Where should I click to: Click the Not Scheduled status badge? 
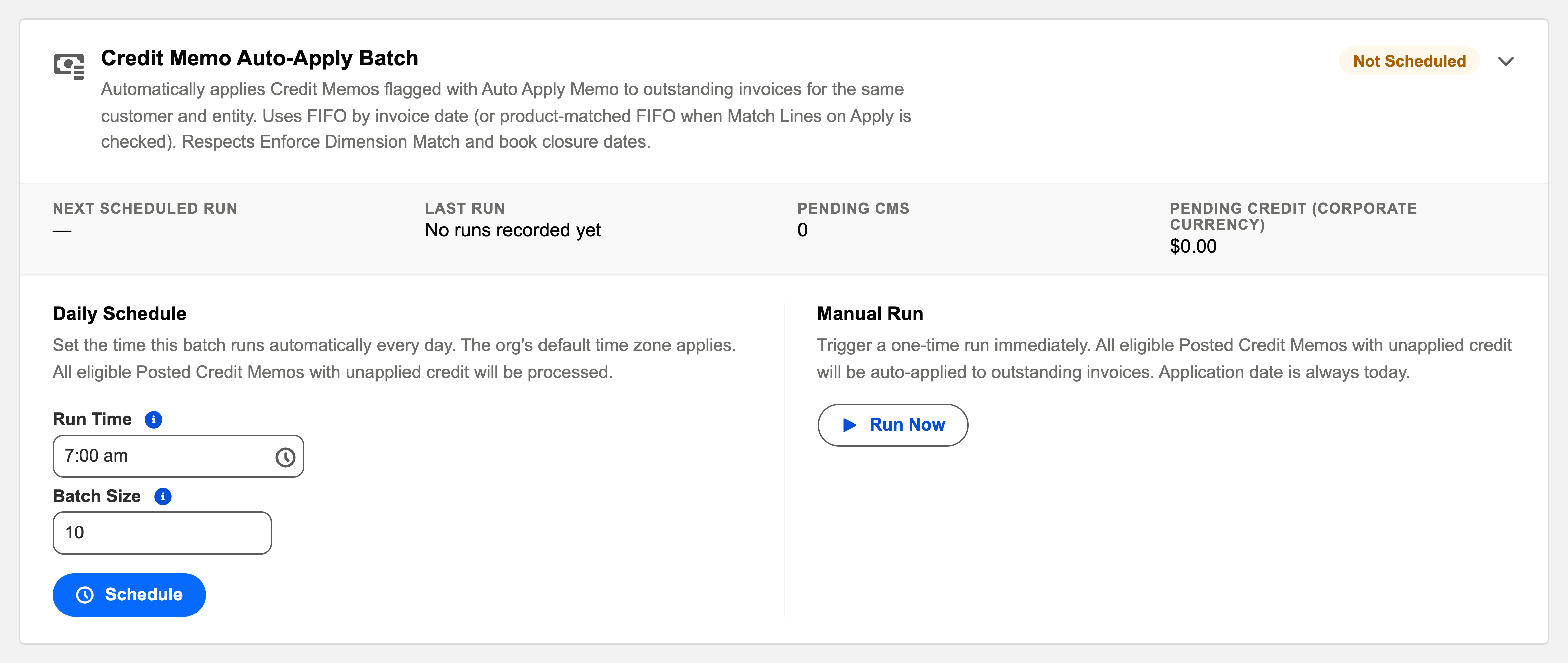[1409, 61]
